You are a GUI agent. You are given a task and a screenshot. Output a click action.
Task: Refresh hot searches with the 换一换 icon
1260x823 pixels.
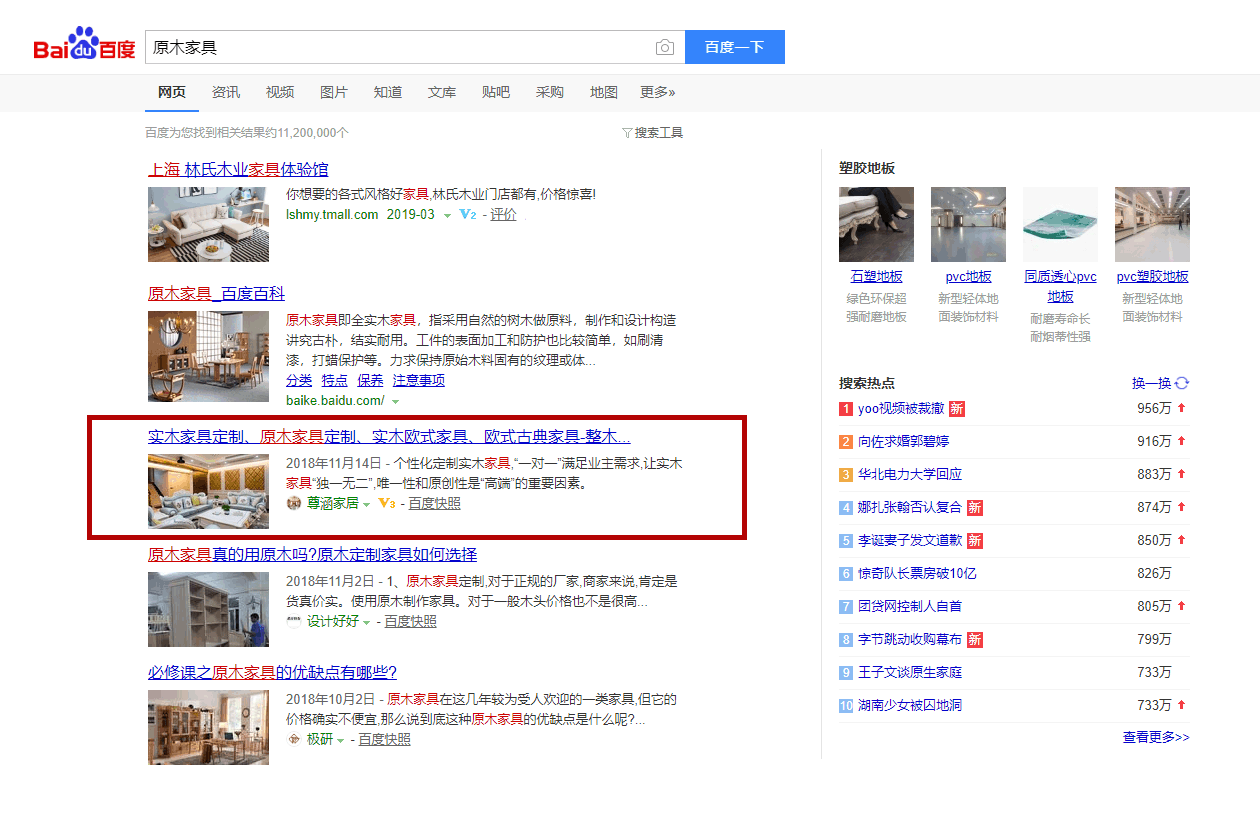(x=1182, y=383)
